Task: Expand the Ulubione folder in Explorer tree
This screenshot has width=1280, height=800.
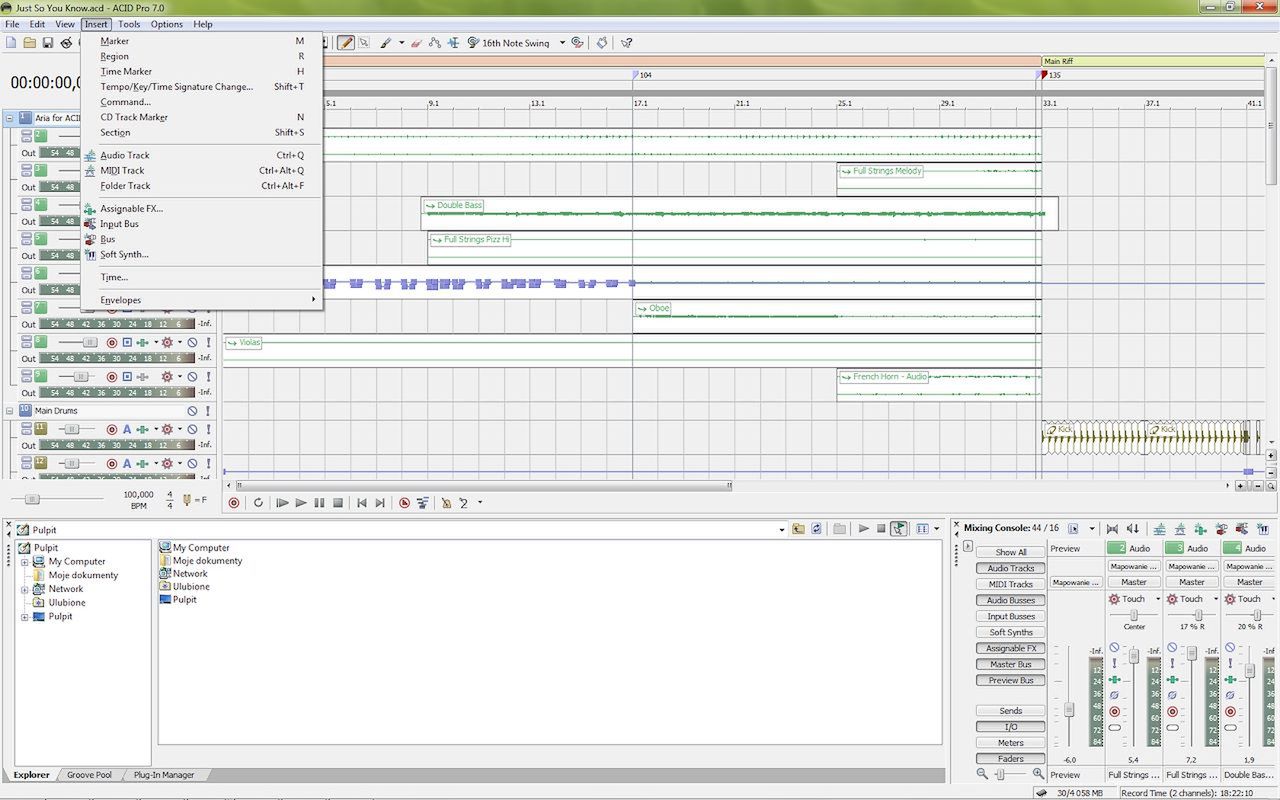Action: click(x=22, y=603)
